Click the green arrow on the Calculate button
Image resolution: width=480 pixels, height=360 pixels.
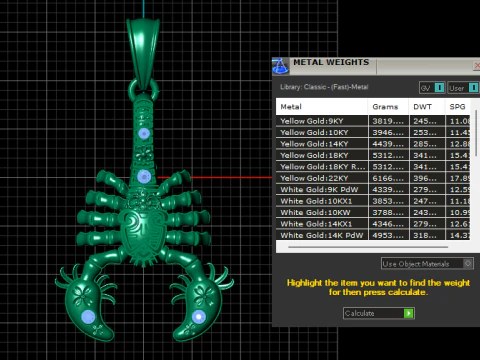point(408,313)
